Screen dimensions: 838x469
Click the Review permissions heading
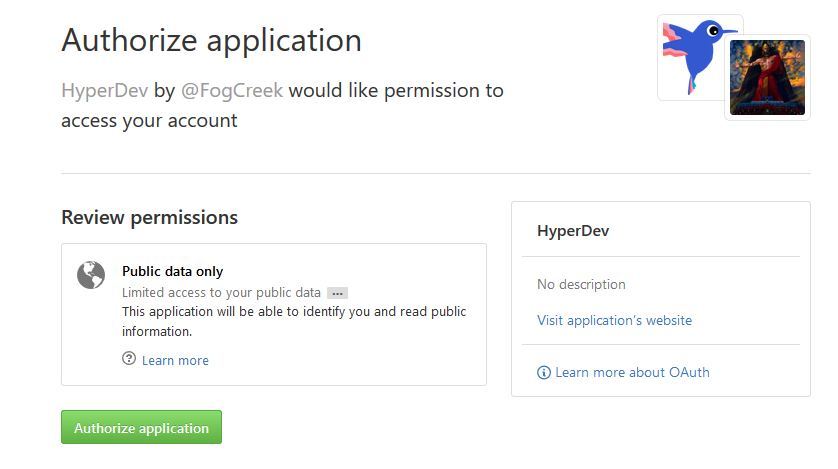(x=150, y=217)
